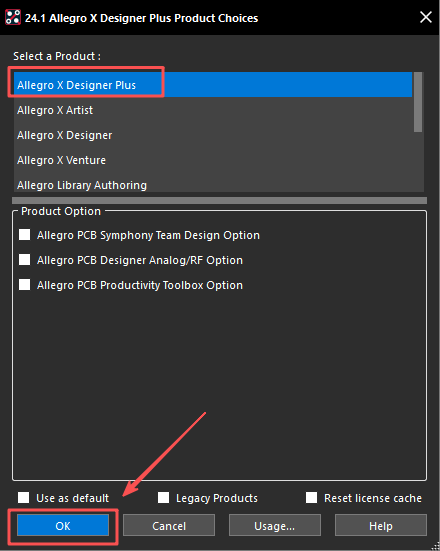Click the resize grip at dialog corner
The image size is (440, 551).
pos(435,546)
